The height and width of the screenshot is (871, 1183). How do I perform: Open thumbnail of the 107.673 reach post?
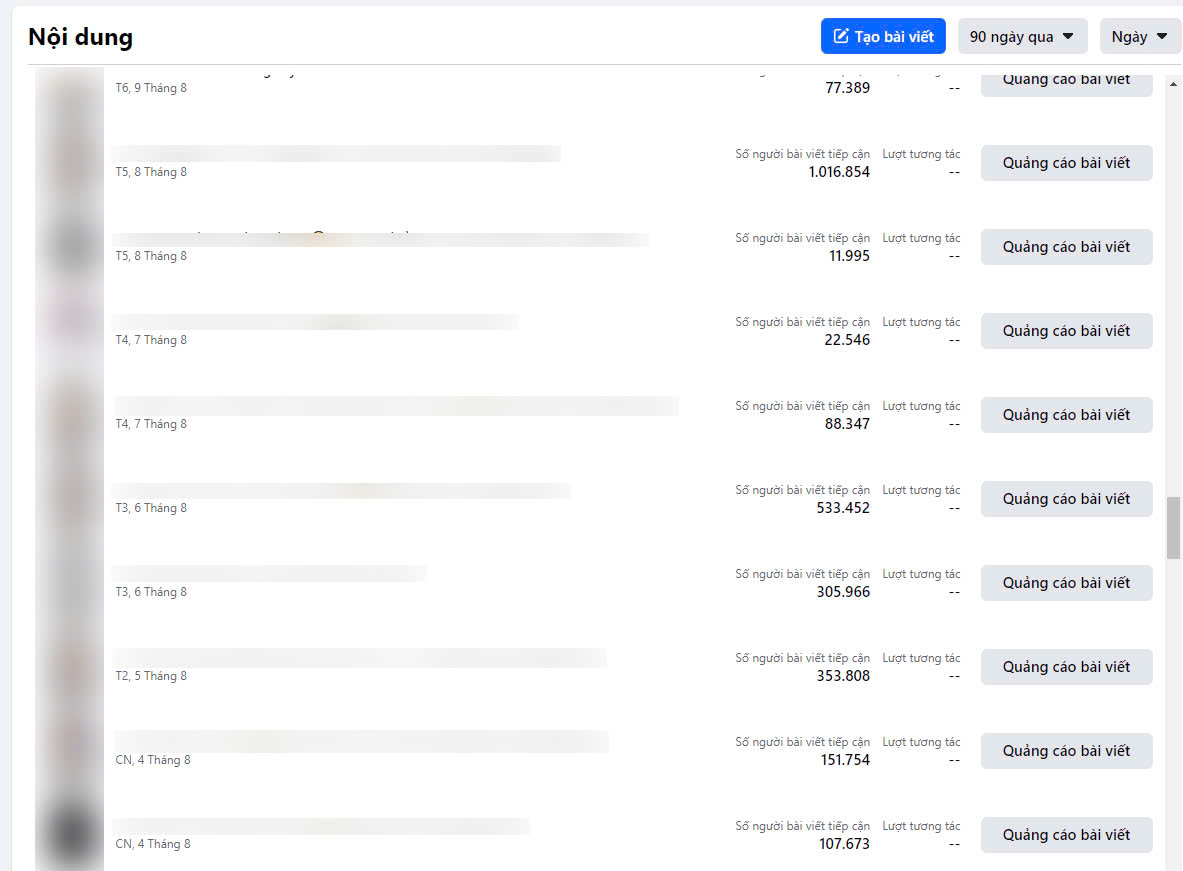70,834
